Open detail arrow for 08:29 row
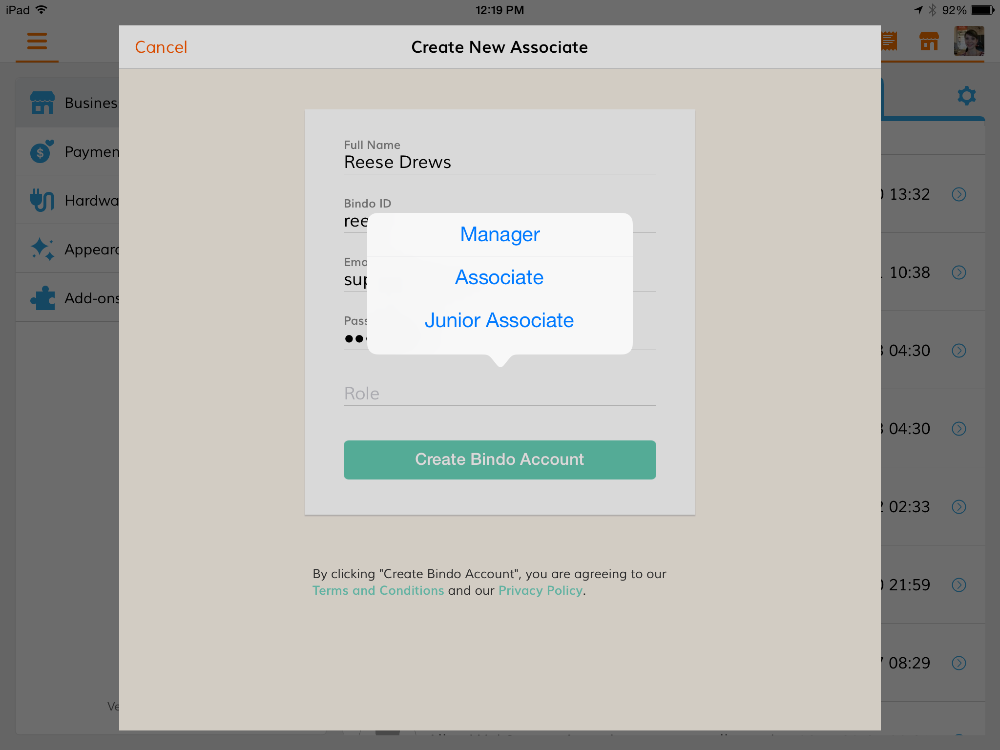Image resolution: width=1000 pixels, height=750 pixels. [x=959, y=663]
